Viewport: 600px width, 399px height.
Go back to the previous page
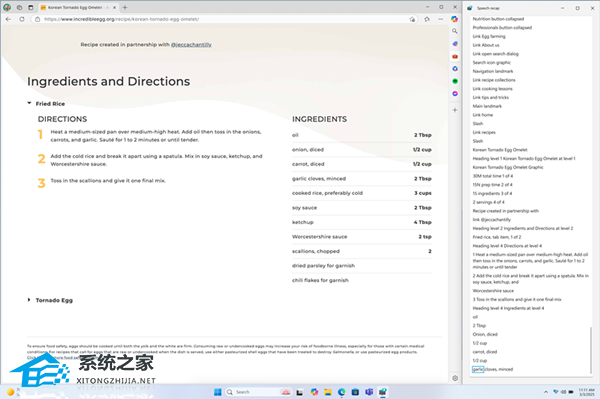(x=8, y=19)
